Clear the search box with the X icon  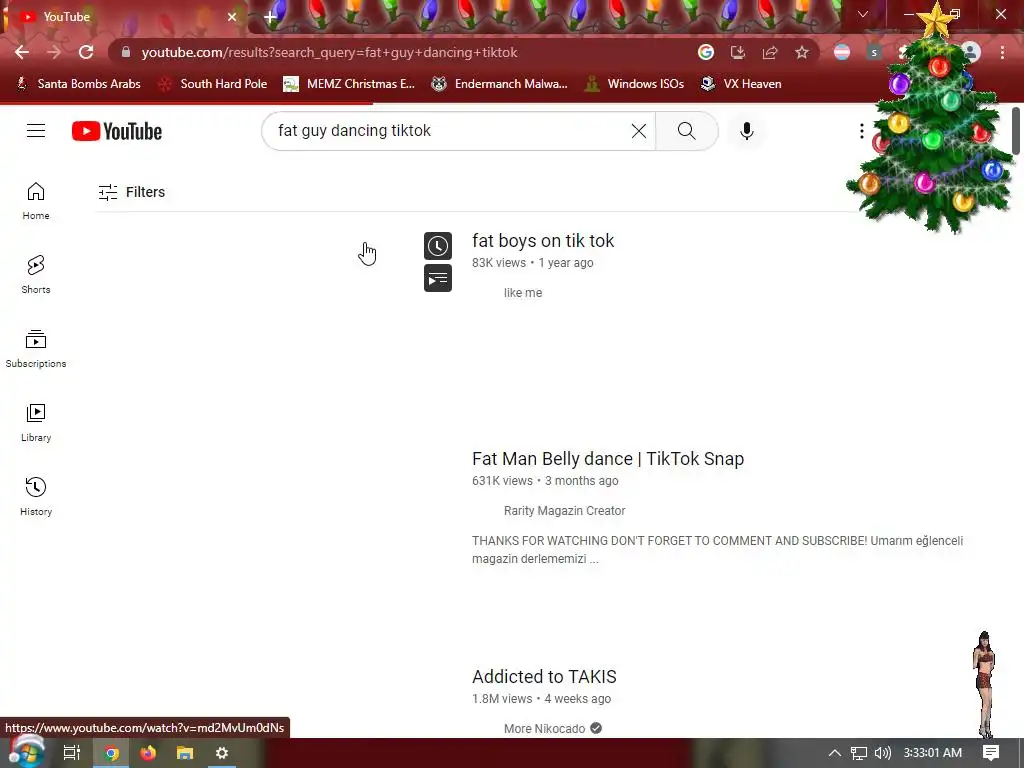(x=639, y=131)
